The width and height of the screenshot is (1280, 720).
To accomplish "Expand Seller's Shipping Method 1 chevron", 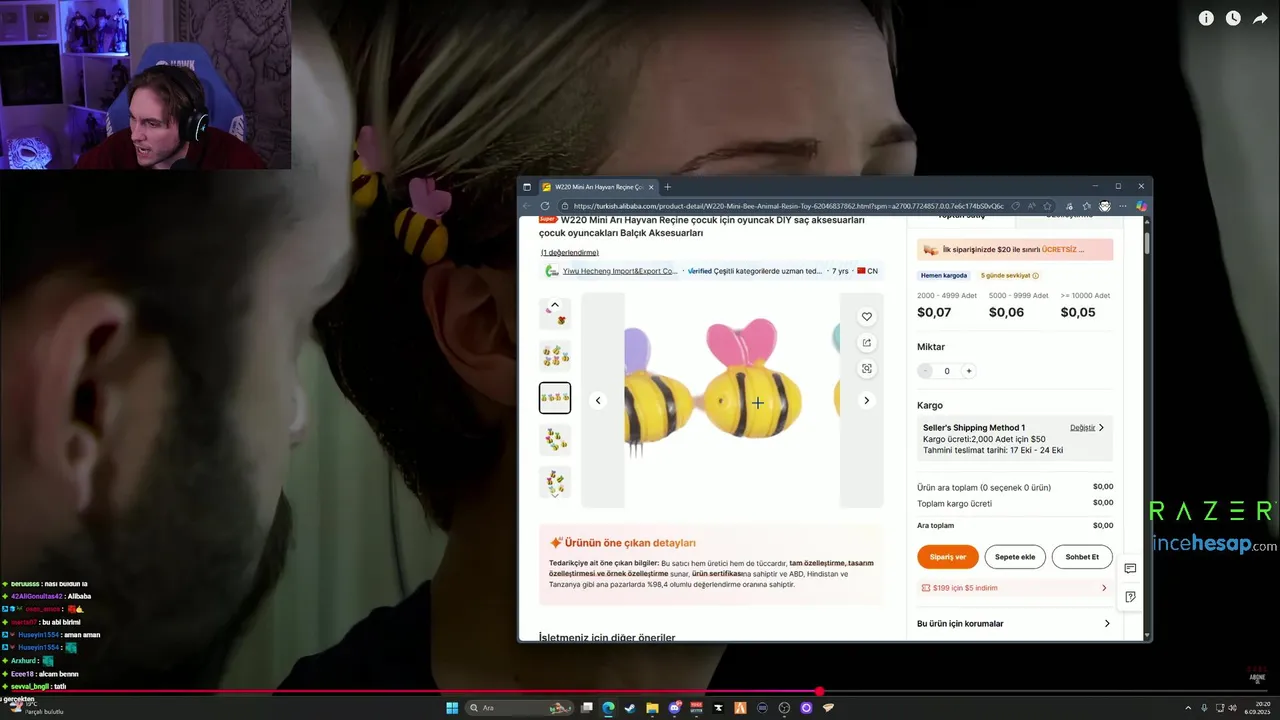I will [x=1101, y=428].
